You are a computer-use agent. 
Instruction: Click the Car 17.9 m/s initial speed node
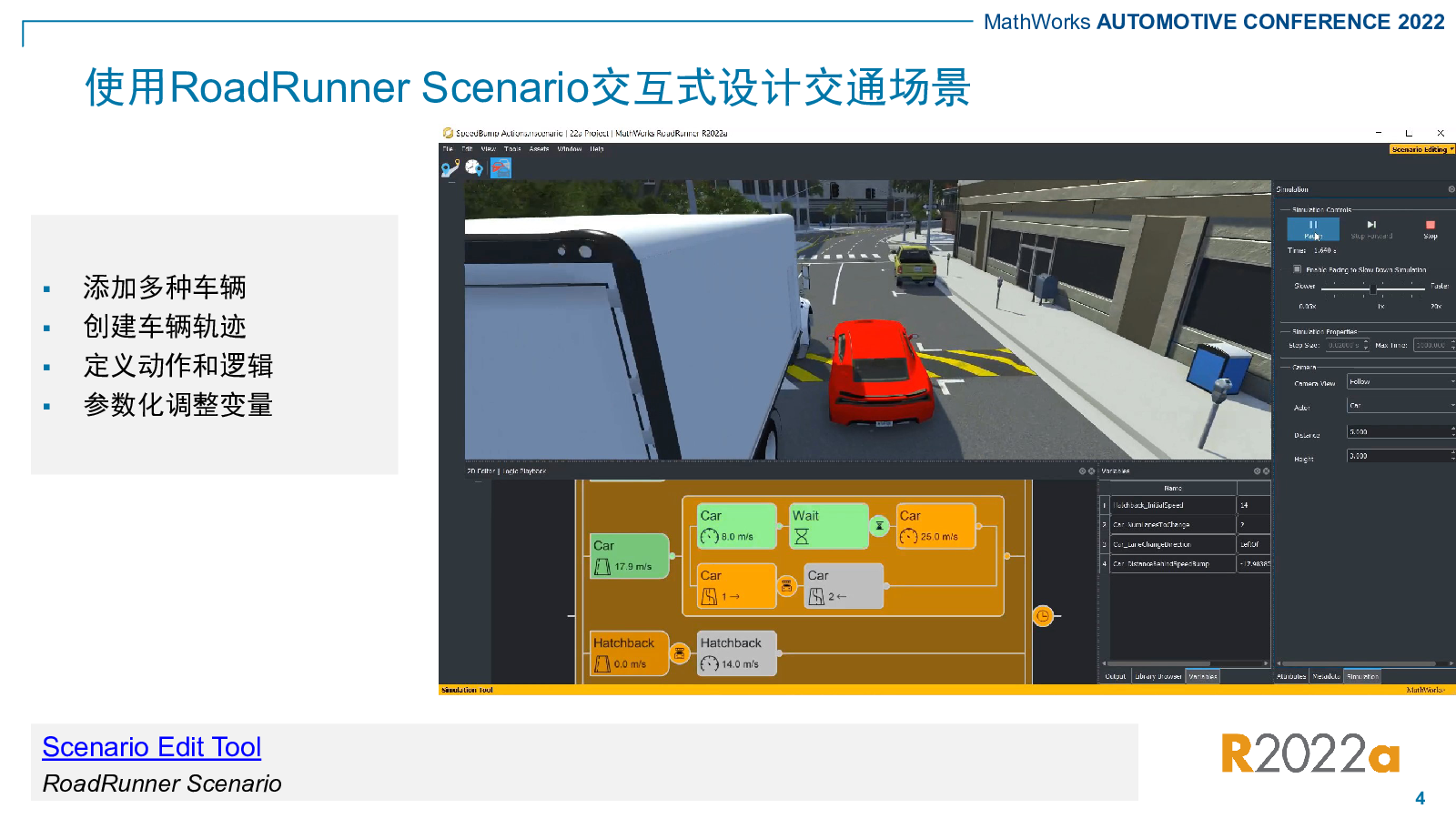coord(630,556)
